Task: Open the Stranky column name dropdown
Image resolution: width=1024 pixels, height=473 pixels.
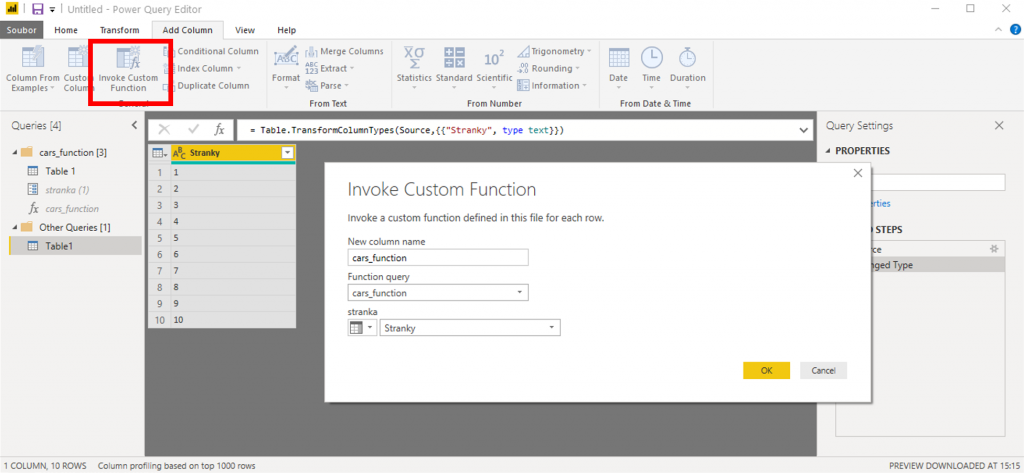Action: tap(470, 328)
